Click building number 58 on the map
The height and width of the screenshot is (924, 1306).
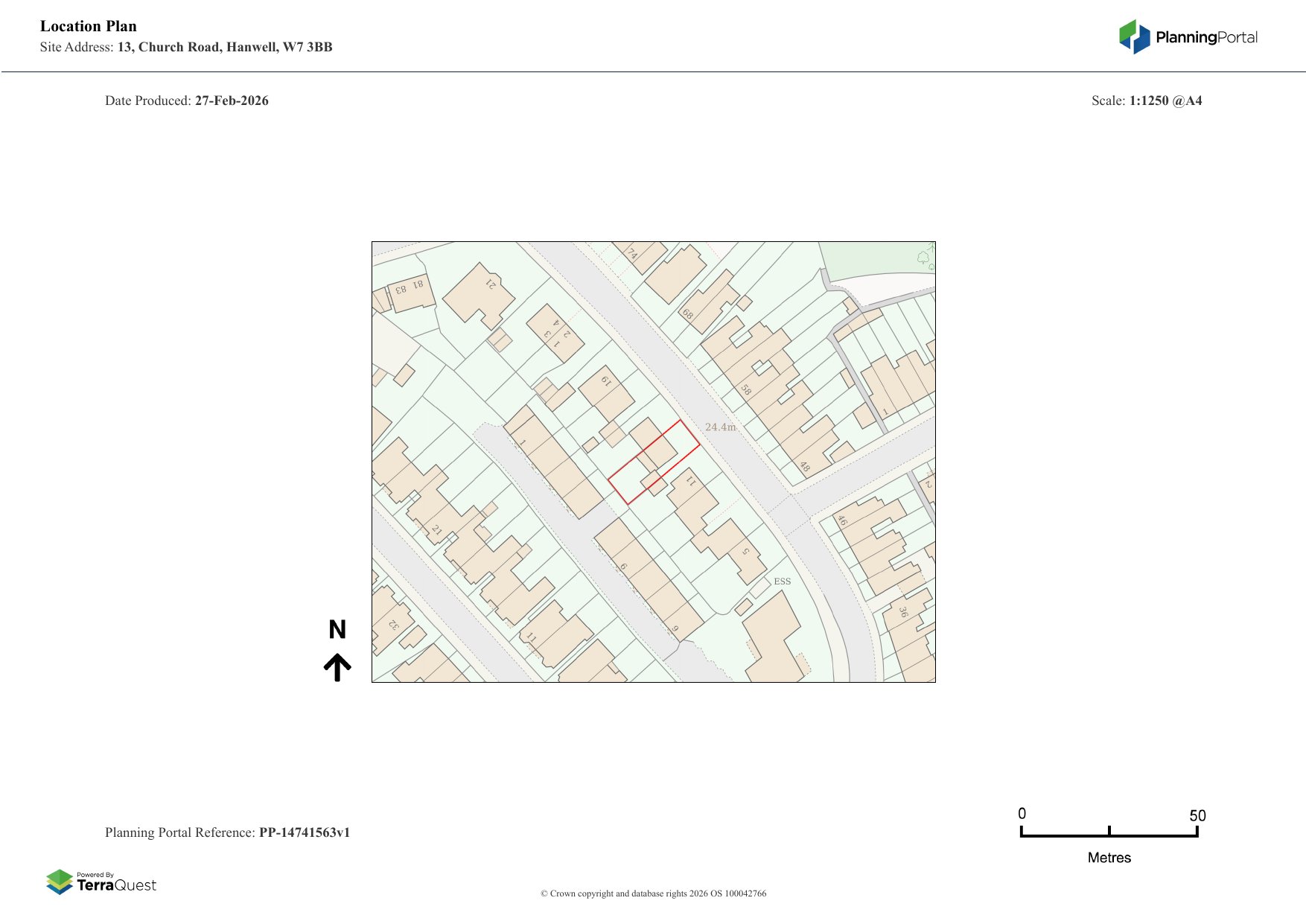pos(745,389)
